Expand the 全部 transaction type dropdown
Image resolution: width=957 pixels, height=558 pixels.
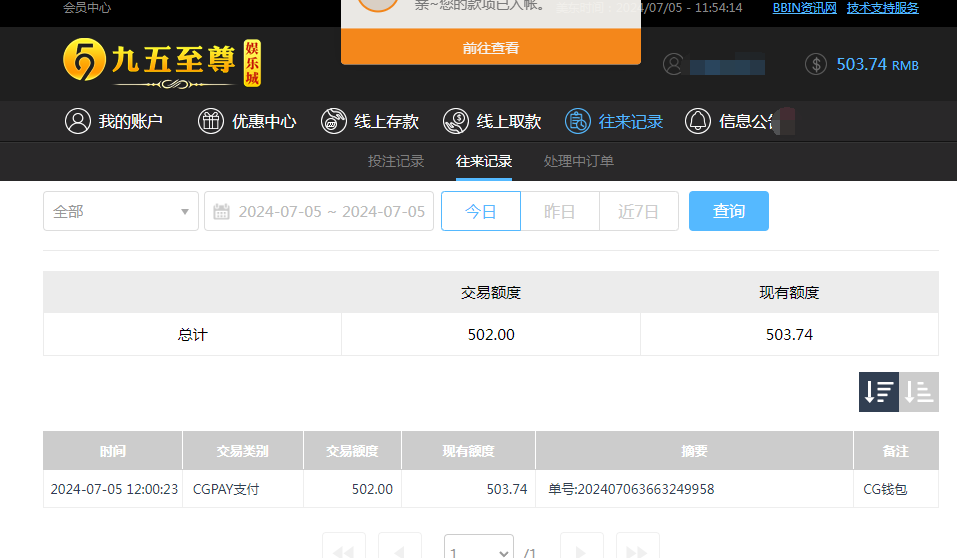[121, 211]
